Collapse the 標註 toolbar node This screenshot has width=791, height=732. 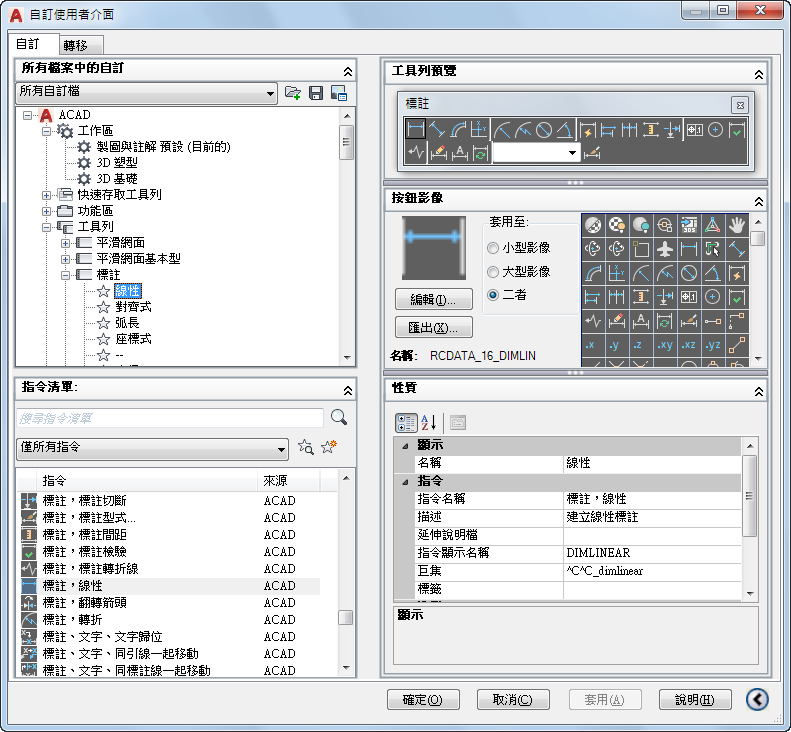[x=66, y=275]
